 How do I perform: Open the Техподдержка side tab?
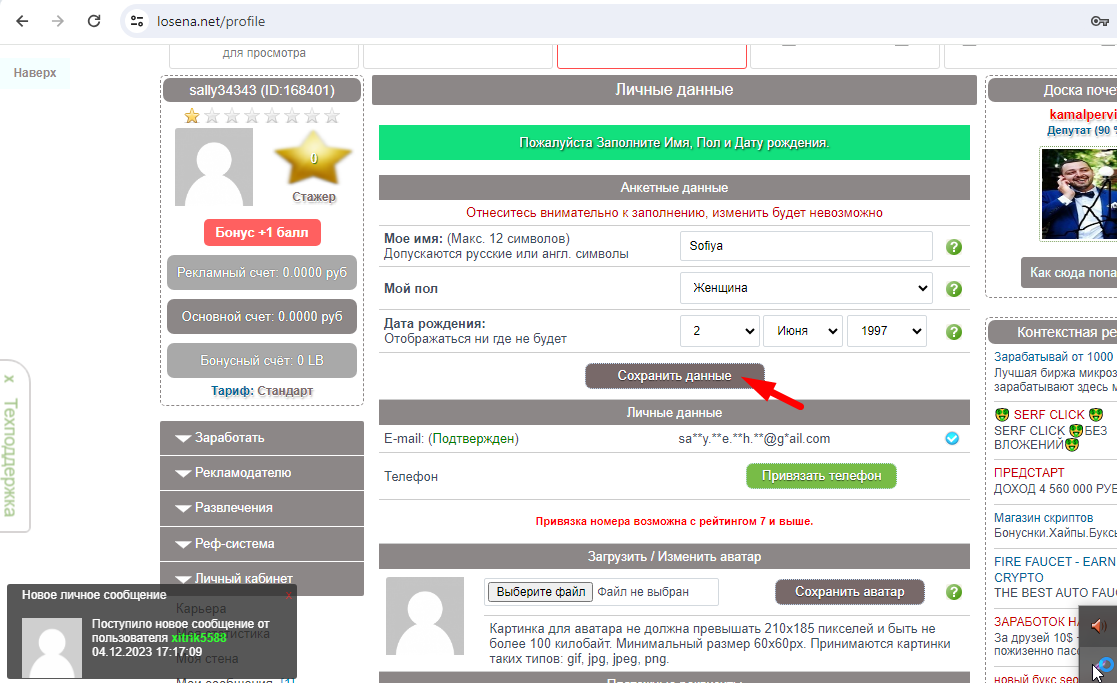[11, 457]
